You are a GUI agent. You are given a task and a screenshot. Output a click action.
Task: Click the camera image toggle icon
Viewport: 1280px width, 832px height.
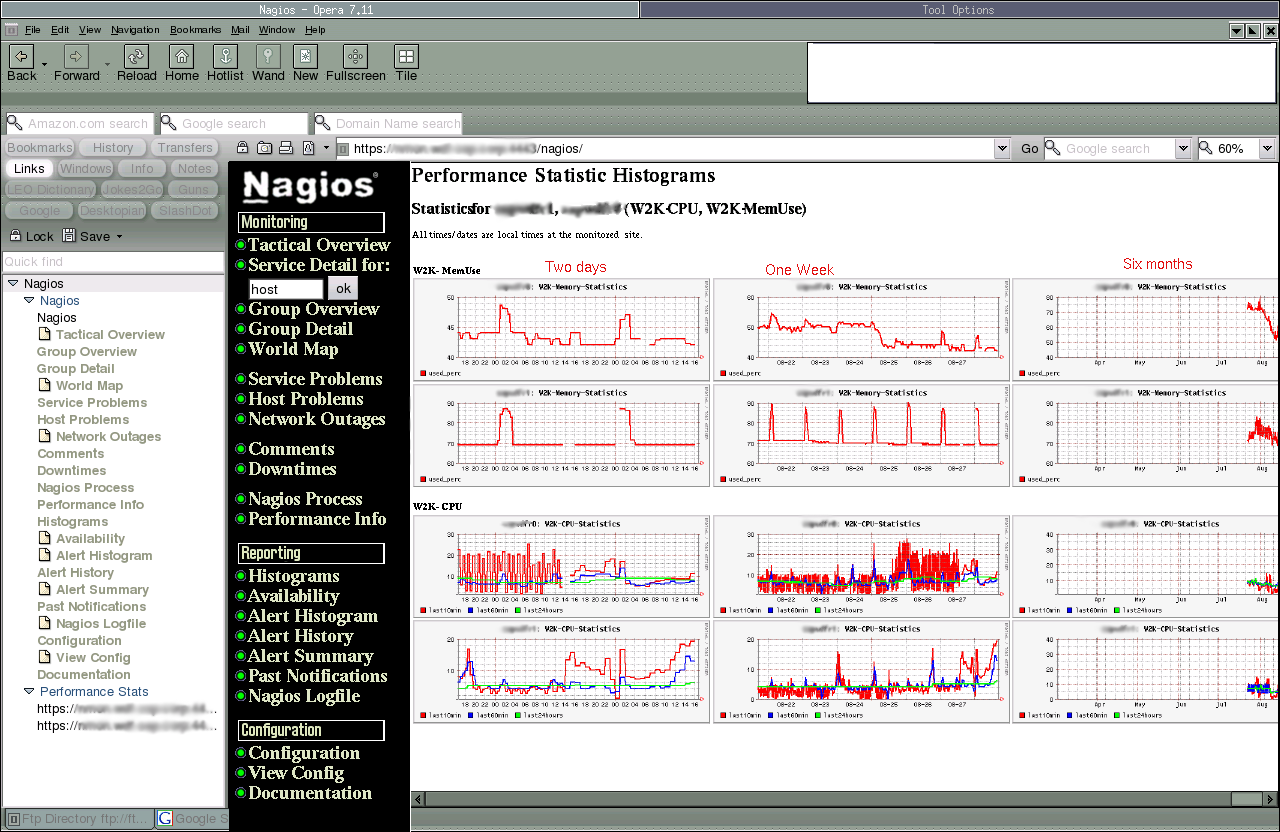coord(264,148)
